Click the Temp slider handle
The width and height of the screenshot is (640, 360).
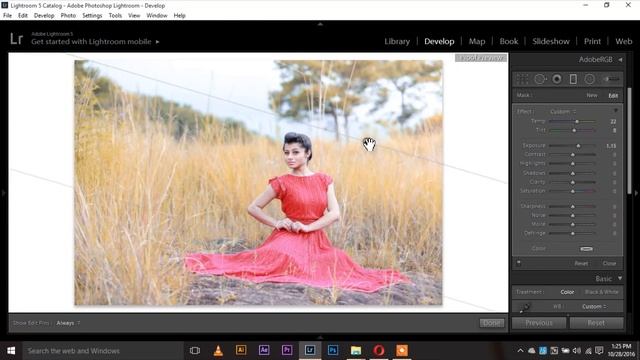(577, 122)
